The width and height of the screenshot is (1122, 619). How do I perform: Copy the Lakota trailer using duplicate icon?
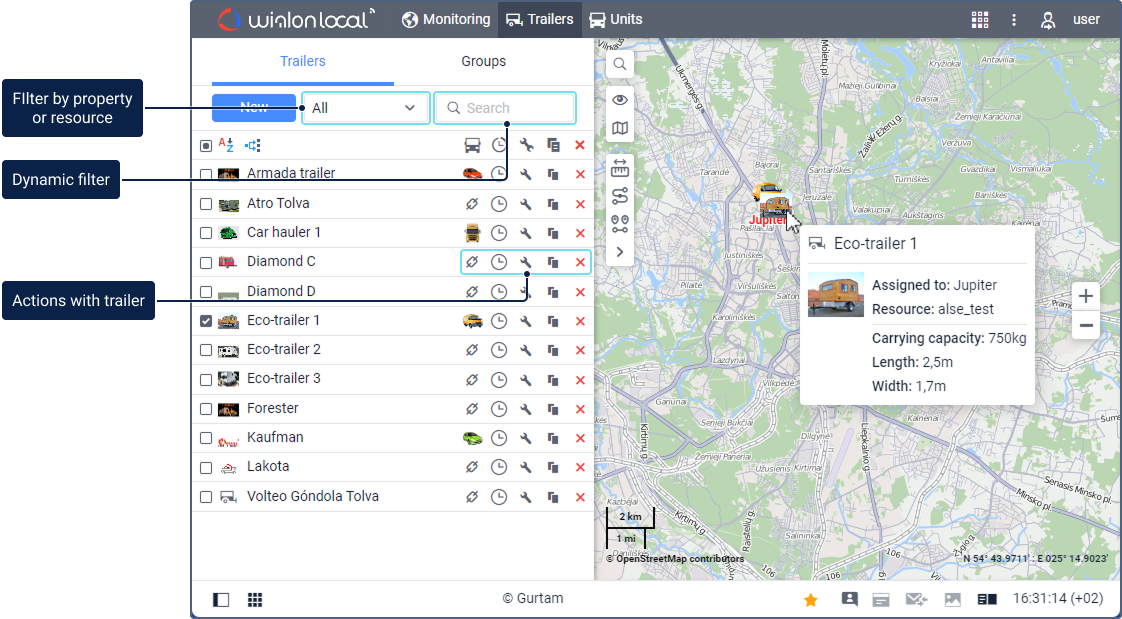[x=553, y=467]
